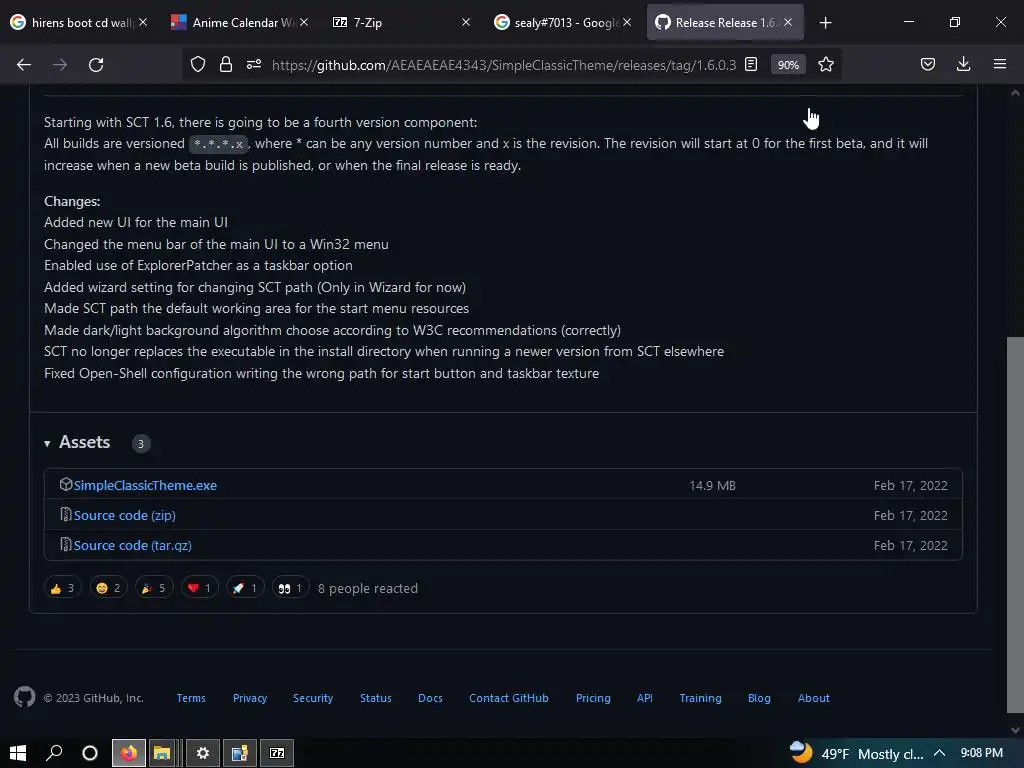Open site permissions icon in address bar

click(x=254, y=64)
